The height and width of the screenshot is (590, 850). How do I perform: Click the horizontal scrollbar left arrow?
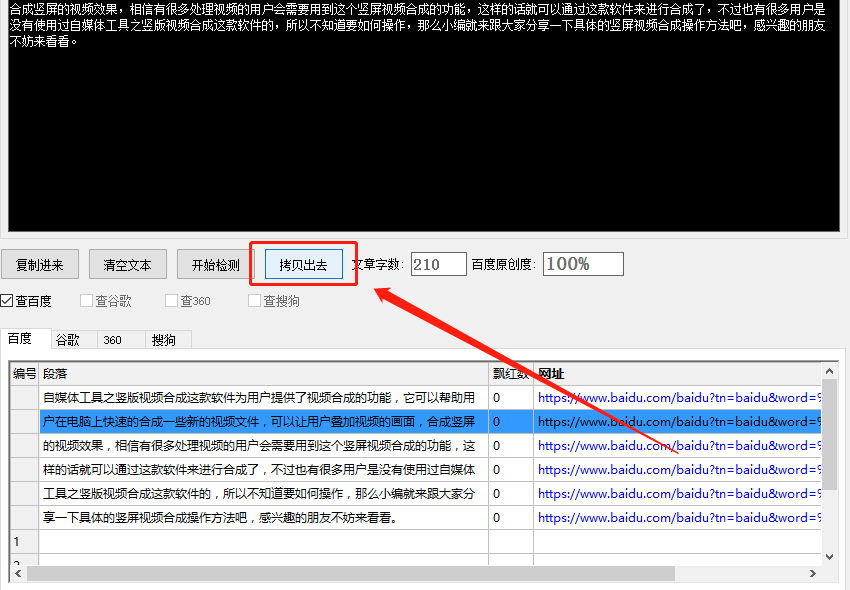[18, 573]
